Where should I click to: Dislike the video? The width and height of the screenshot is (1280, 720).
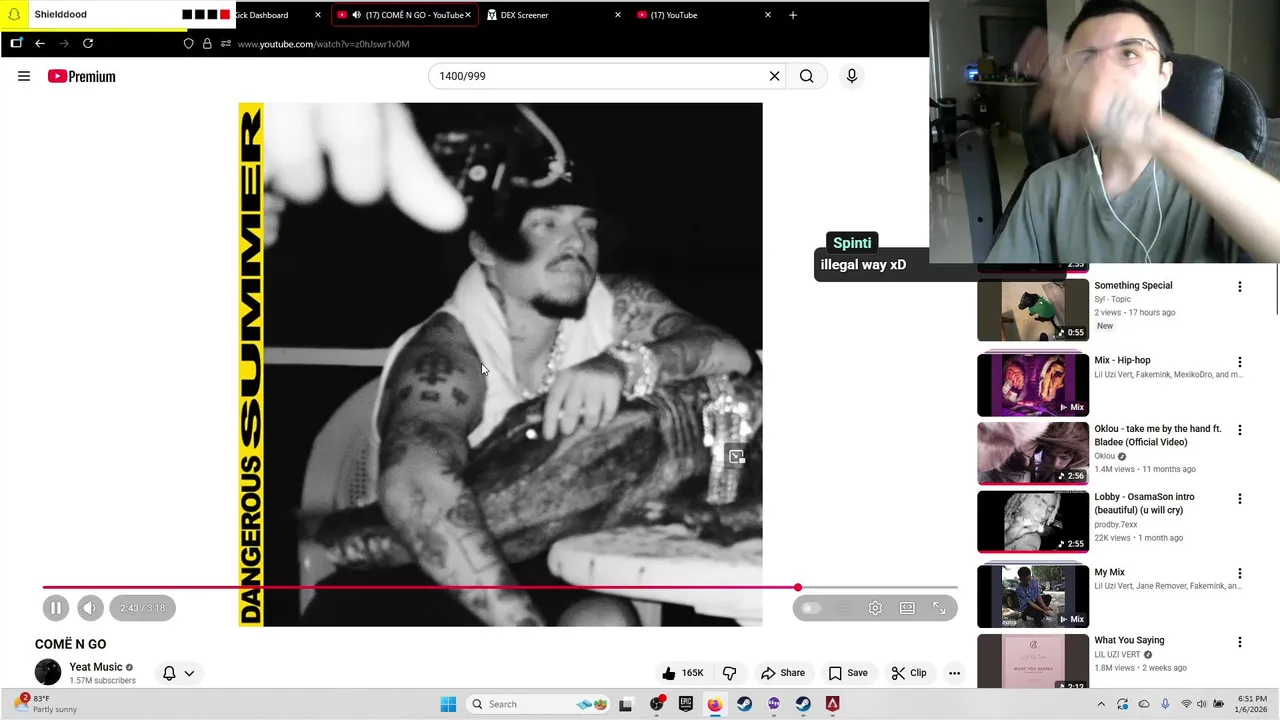point(729,673)
